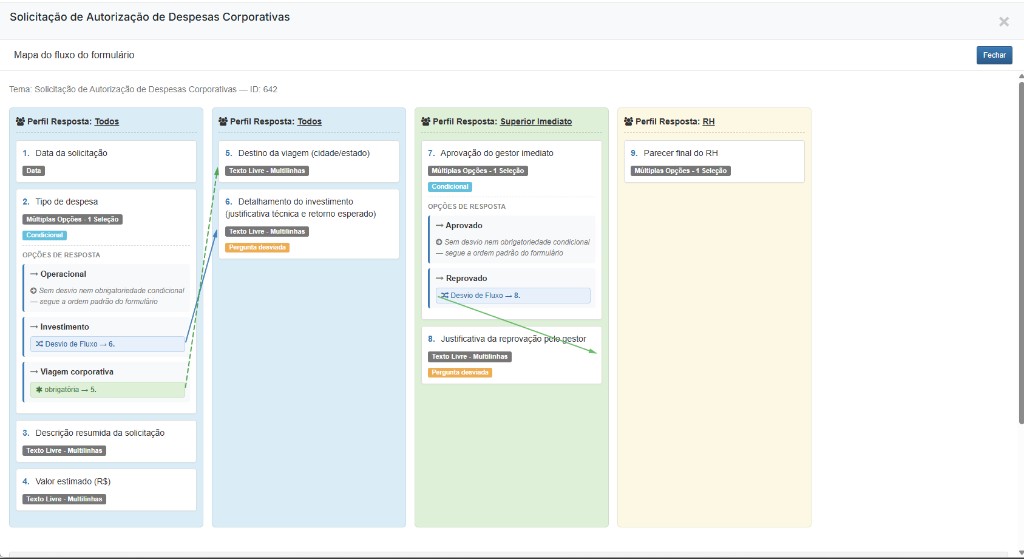Click the Desvio de Fluxo → 6. box
The height and width of the screenshot is (559, 1024).
click(x=108, y=343)
